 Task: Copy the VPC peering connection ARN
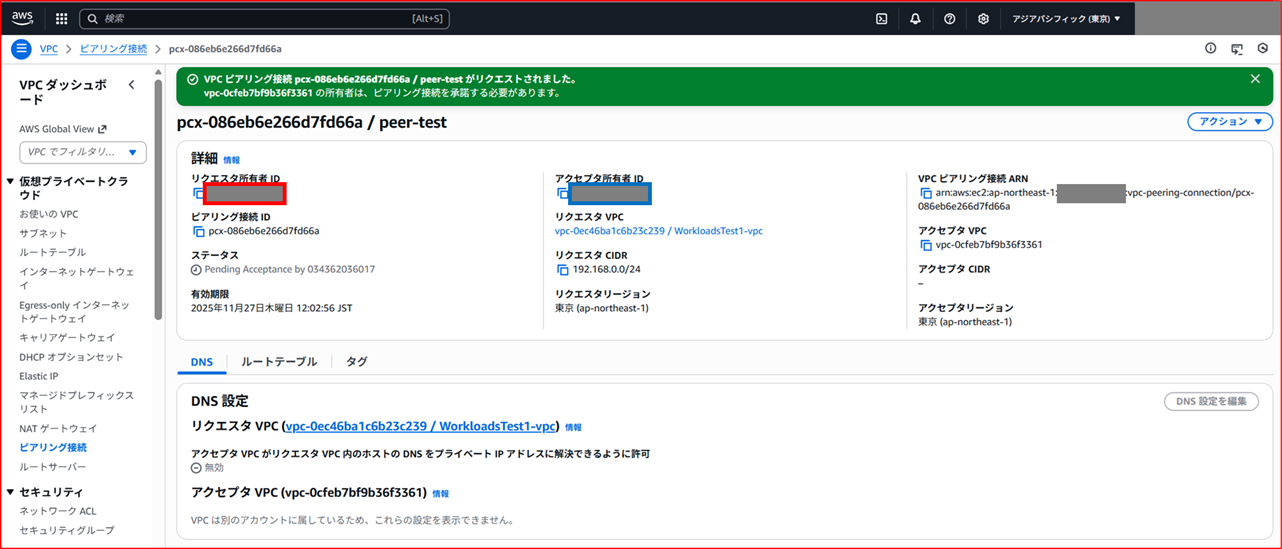[x=926, y=193]
